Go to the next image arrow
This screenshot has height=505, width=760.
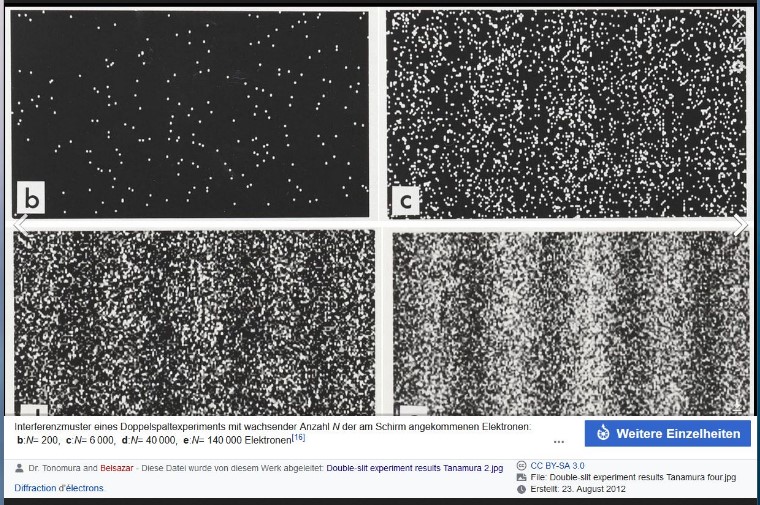pyautogui.click(x=739, y=226)
